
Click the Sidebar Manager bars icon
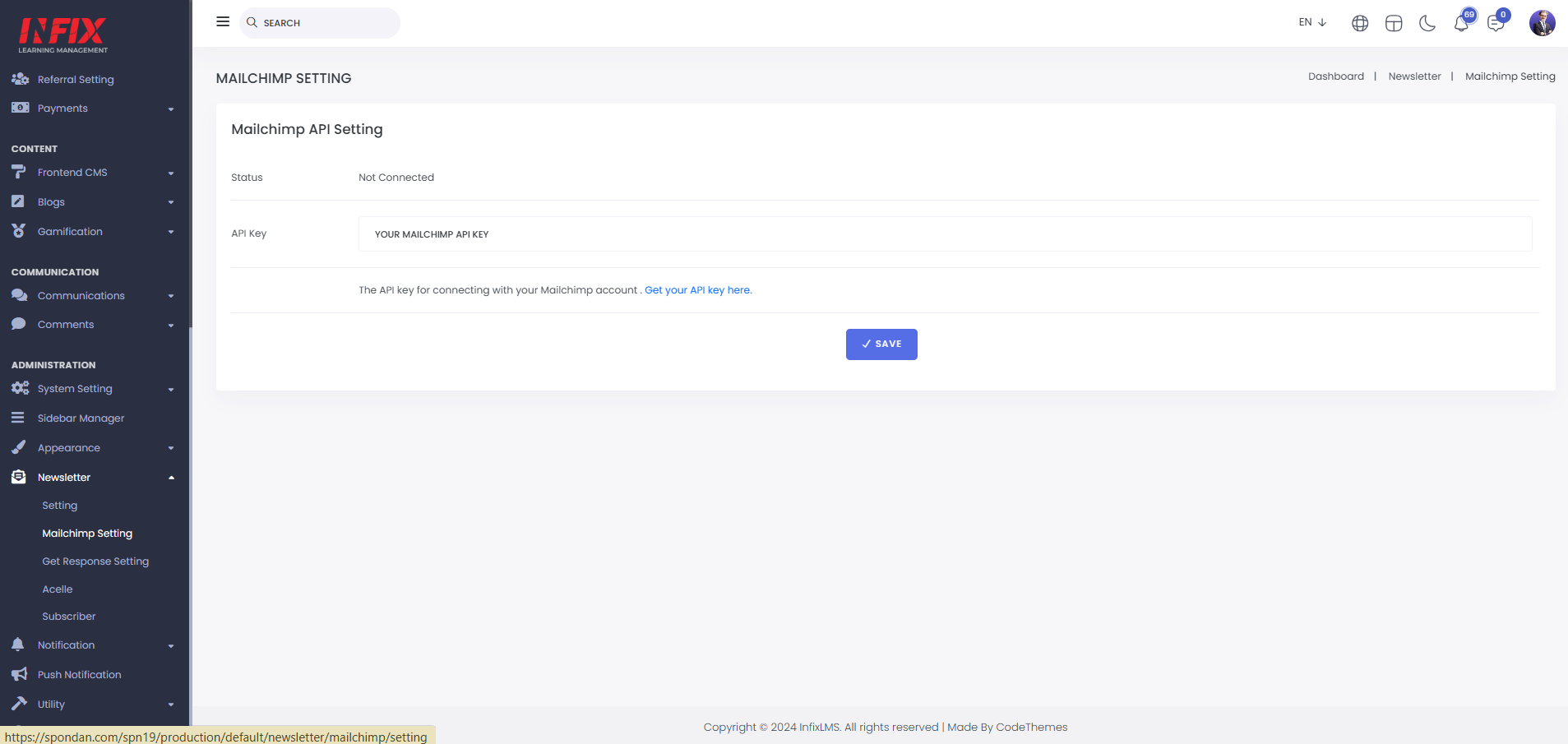[18, 418]
